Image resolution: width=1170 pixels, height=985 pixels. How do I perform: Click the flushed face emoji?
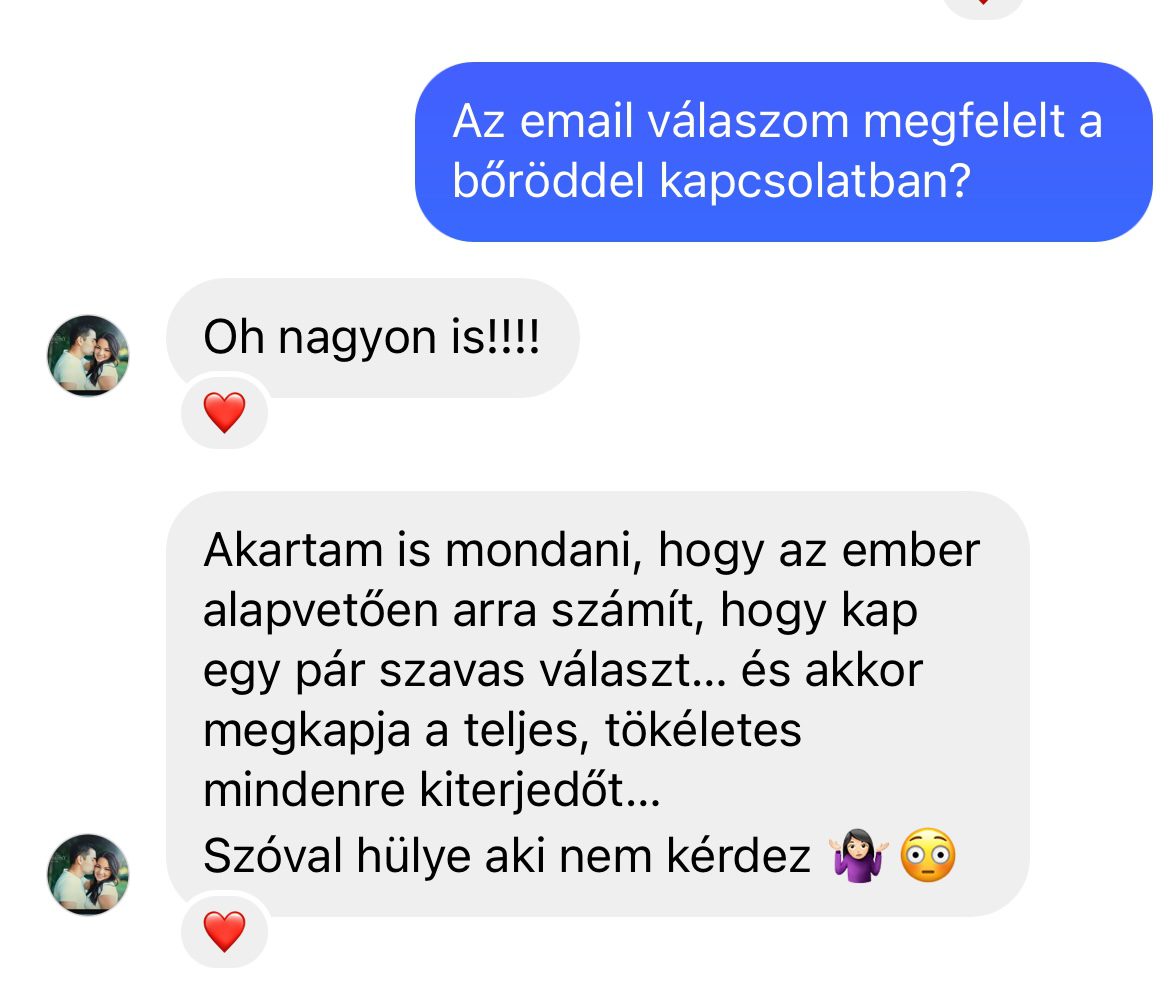tap(927, 855)
